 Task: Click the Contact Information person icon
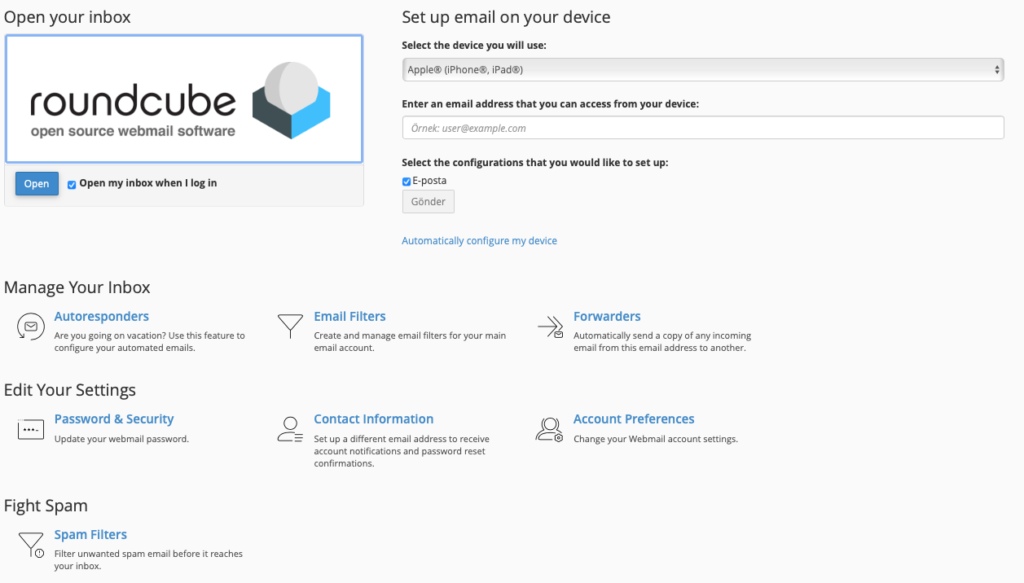tap(290, 430)
